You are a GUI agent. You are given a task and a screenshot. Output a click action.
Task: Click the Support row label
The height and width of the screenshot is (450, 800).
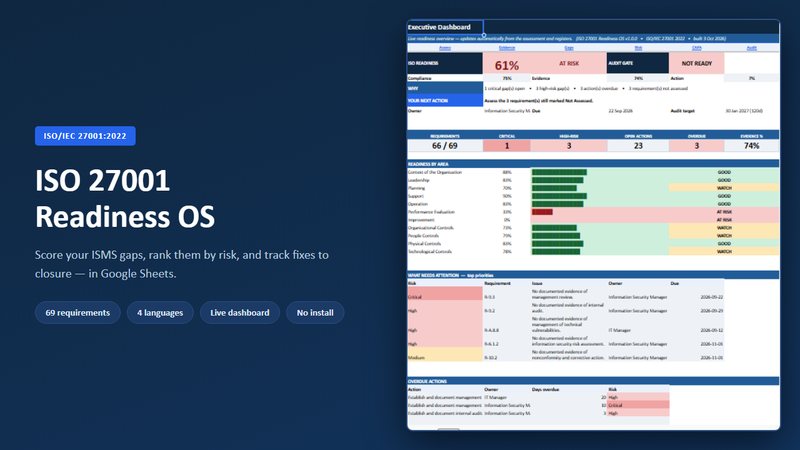416,196
